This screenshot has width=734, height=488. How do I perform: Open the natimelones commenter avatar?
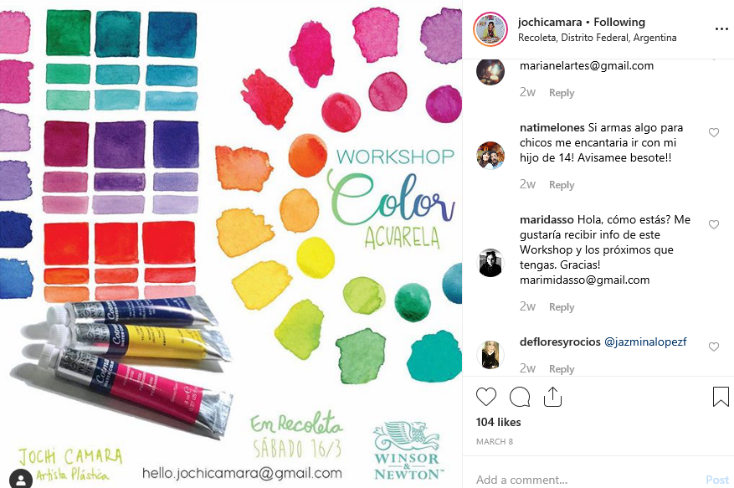click(490, 155)
